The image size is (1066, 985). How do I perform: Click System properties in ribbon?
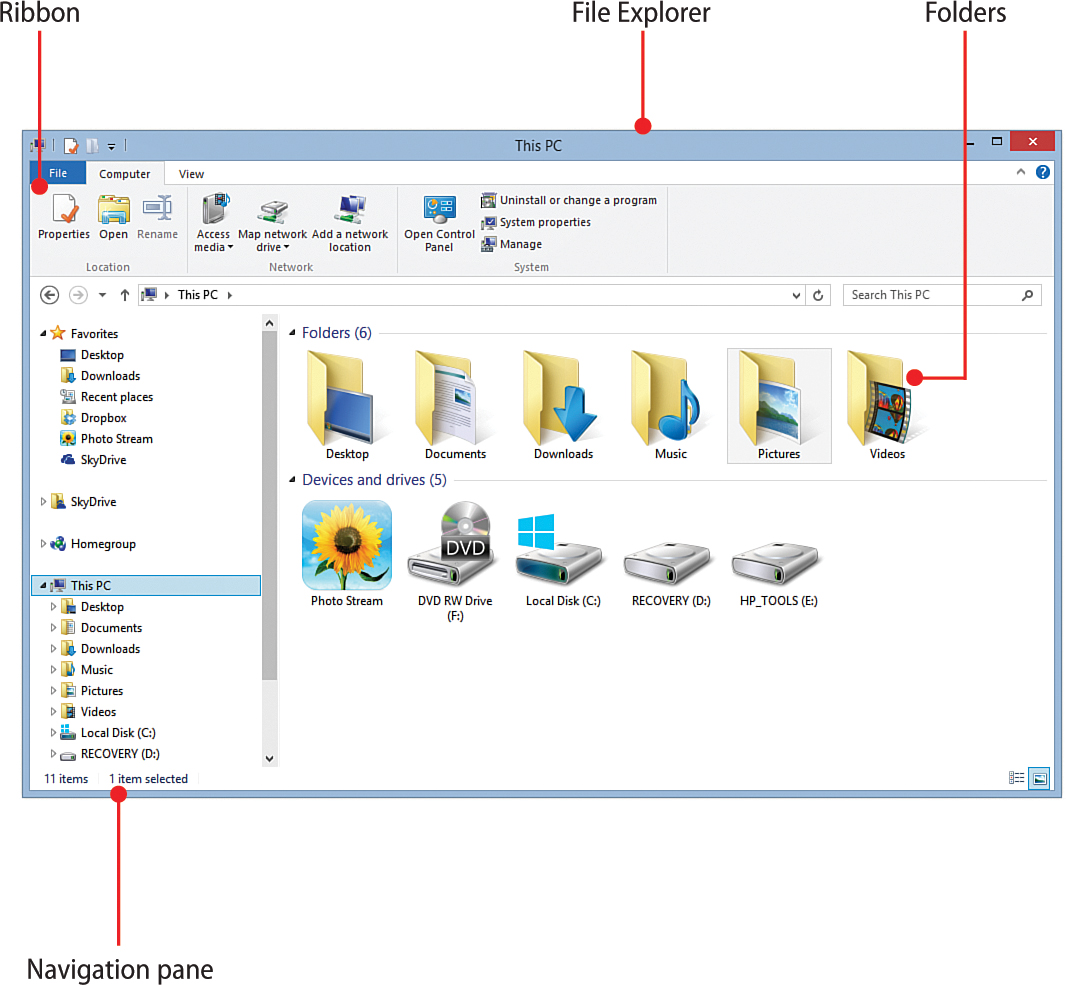(x=536, y=222)
